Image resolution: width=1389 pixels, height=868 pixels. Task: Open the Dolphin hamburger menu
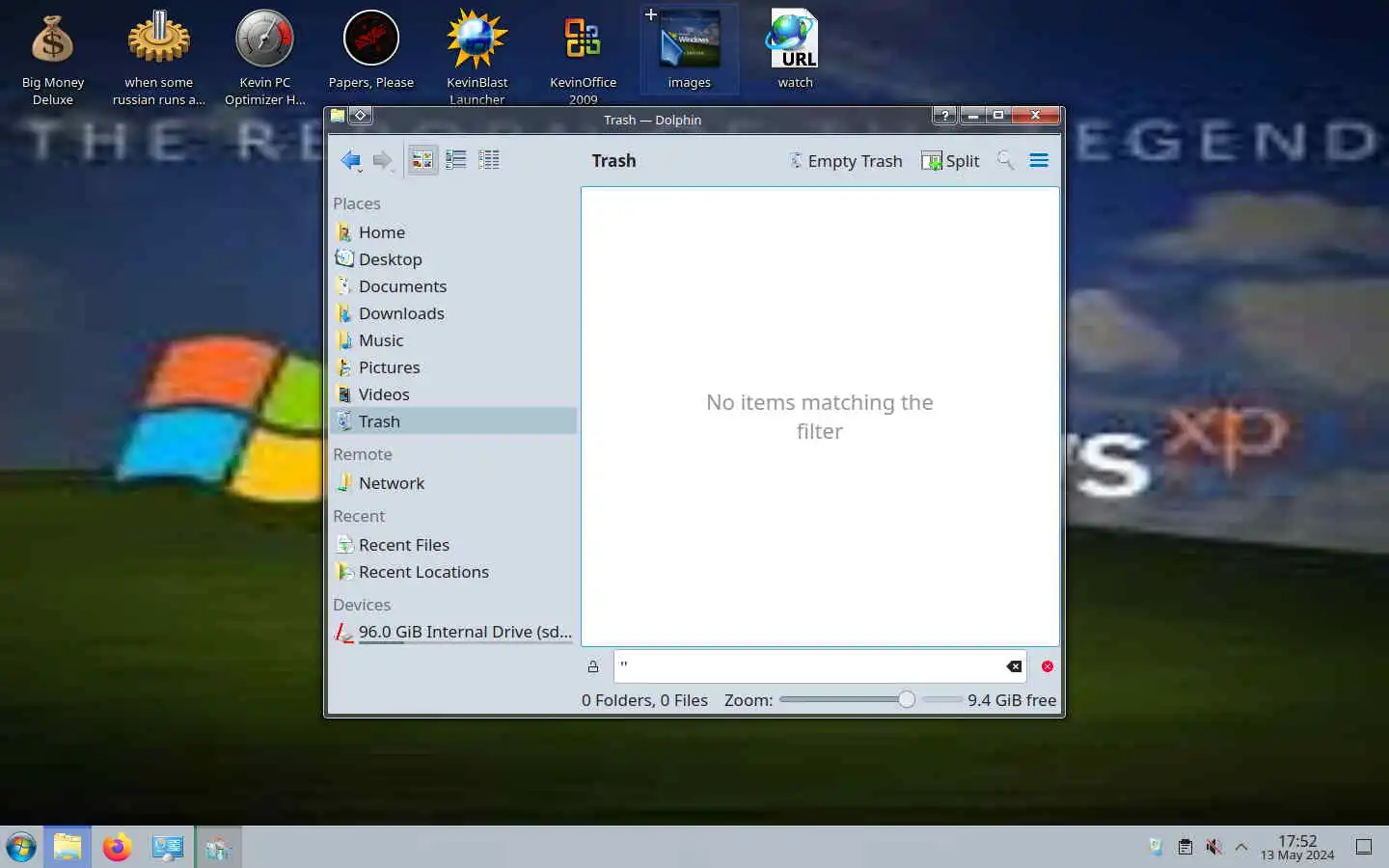pos(1039,160)
